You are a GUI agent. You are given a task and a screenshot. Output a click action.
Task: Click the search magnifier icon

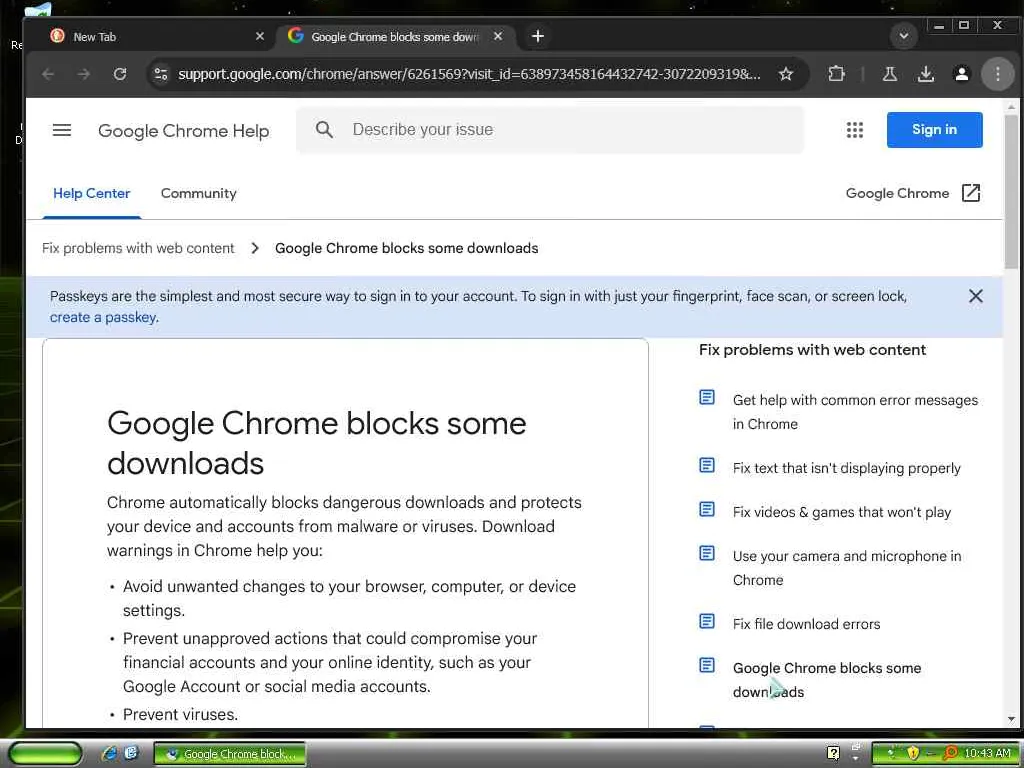coord(324,129)
